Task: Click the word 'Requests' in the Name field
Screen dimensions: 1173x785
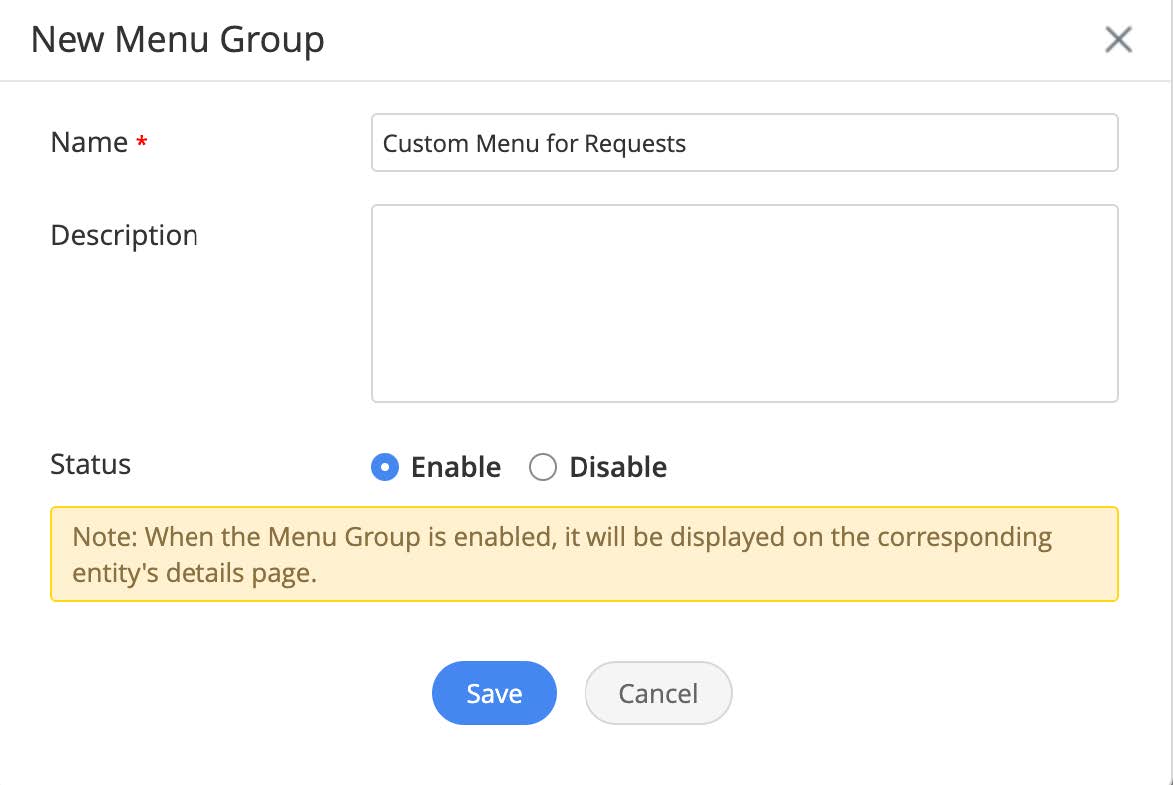Action: coord(635,144)
